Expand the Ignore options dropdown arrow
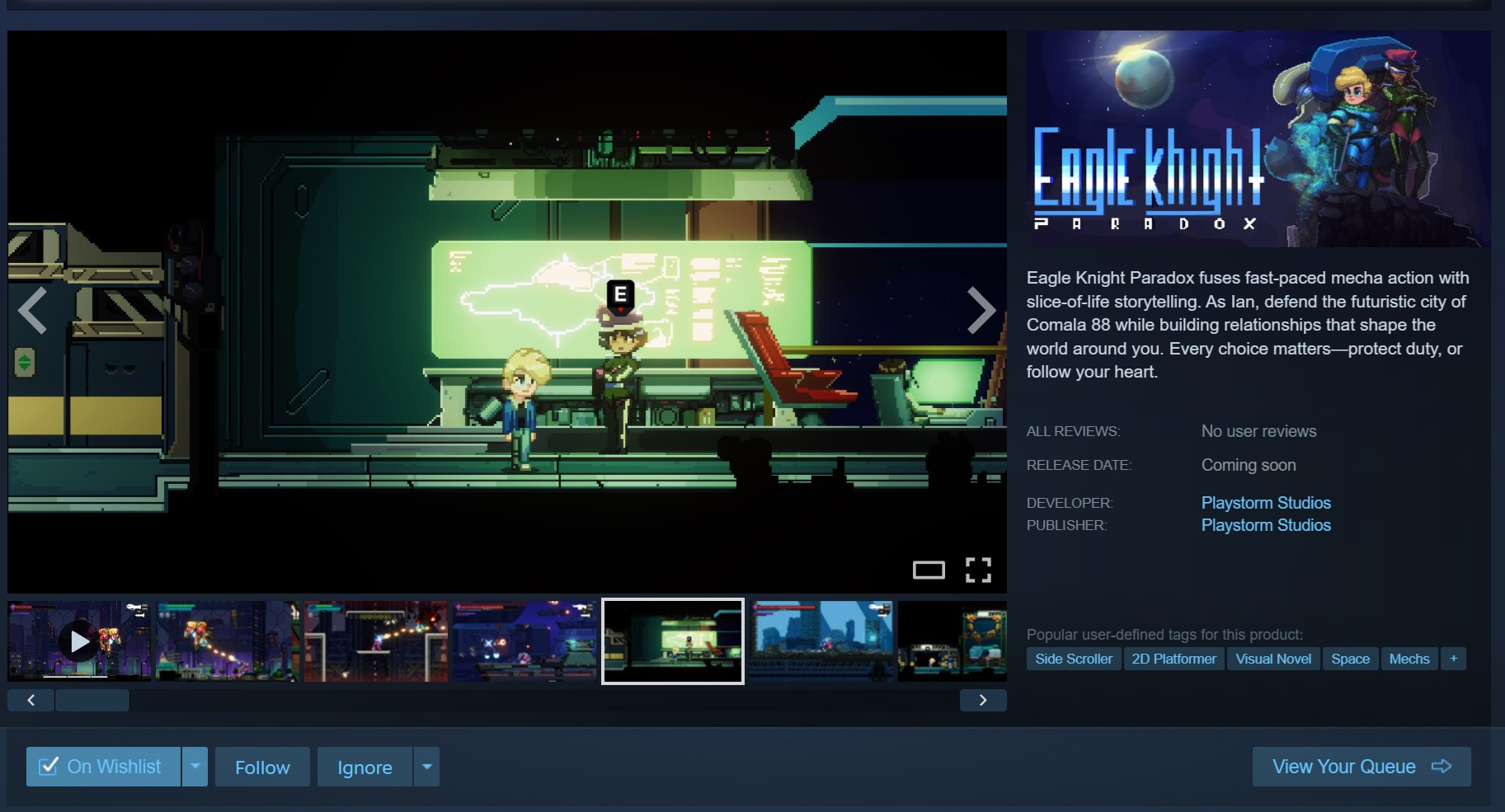The height and width of the screenshot is (812, 1505). (426, 767)
